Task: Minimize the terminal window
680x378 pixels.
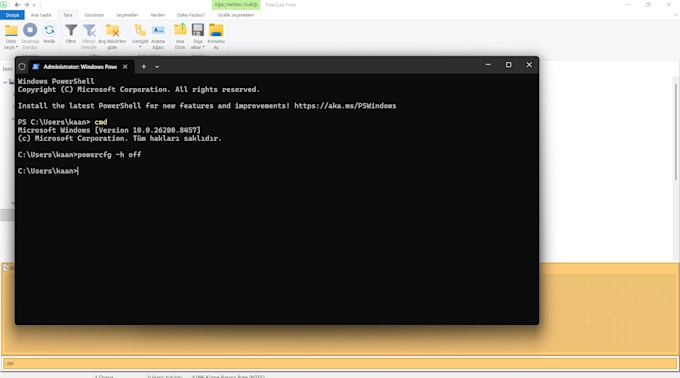Action: pos(488,65)
